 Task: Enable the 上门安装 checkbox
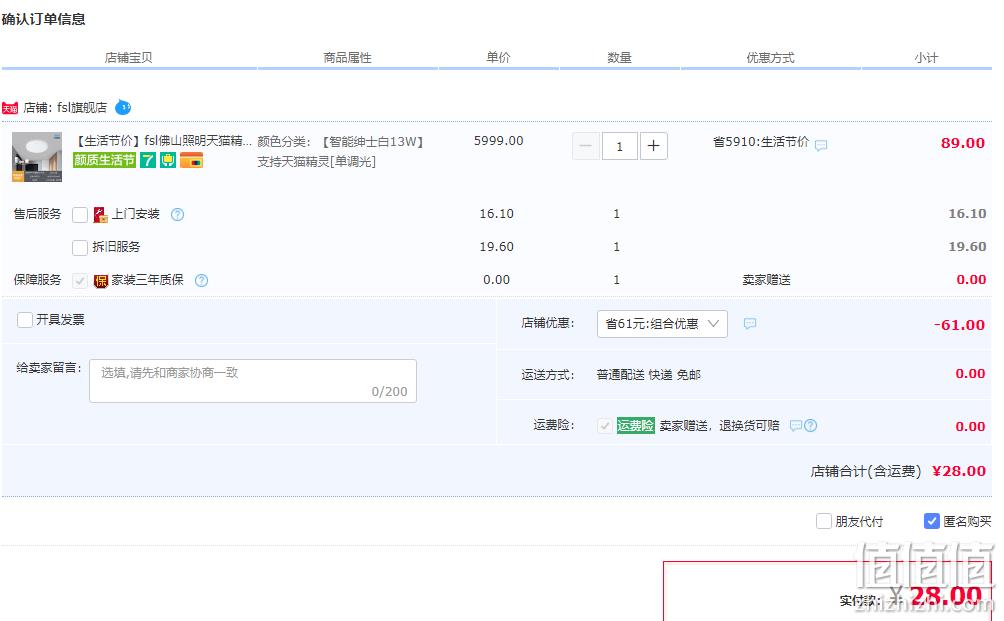pyautogui.click(x=80, y=214)
